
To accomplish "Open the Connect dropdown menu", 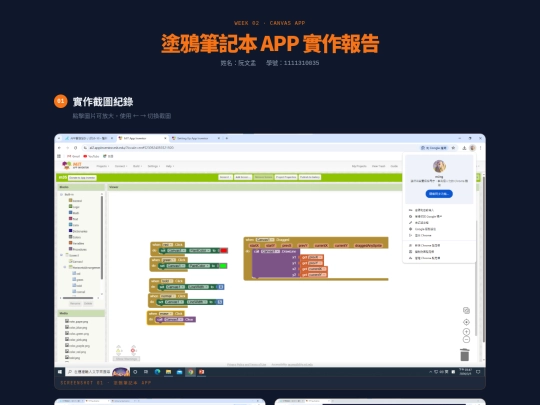I will point(121,166).
